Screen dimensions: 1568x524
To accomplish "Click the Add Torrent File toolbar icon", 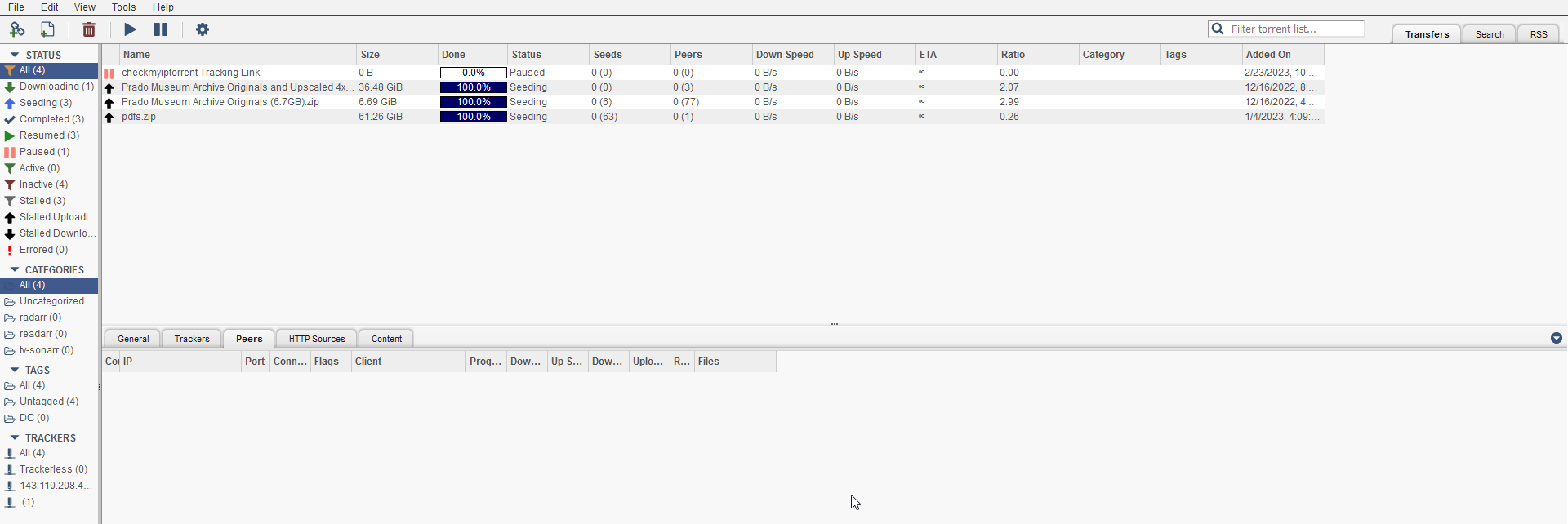I will pyautogui.click(x=48, y=29).
